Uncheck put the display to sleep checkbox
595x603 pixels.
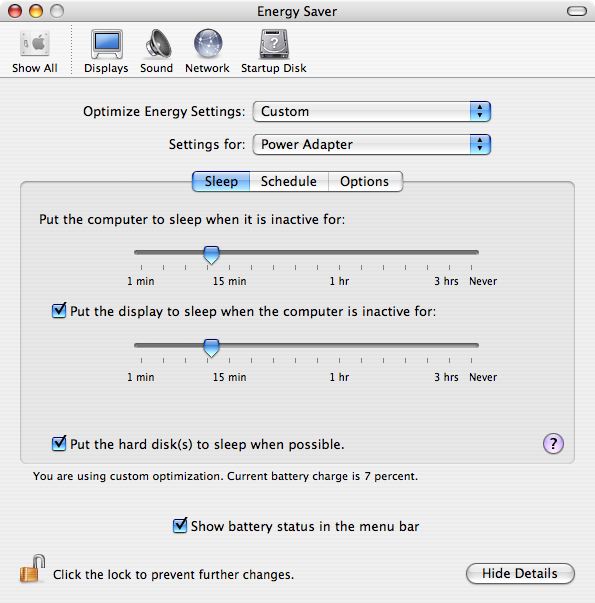point(59,310)
